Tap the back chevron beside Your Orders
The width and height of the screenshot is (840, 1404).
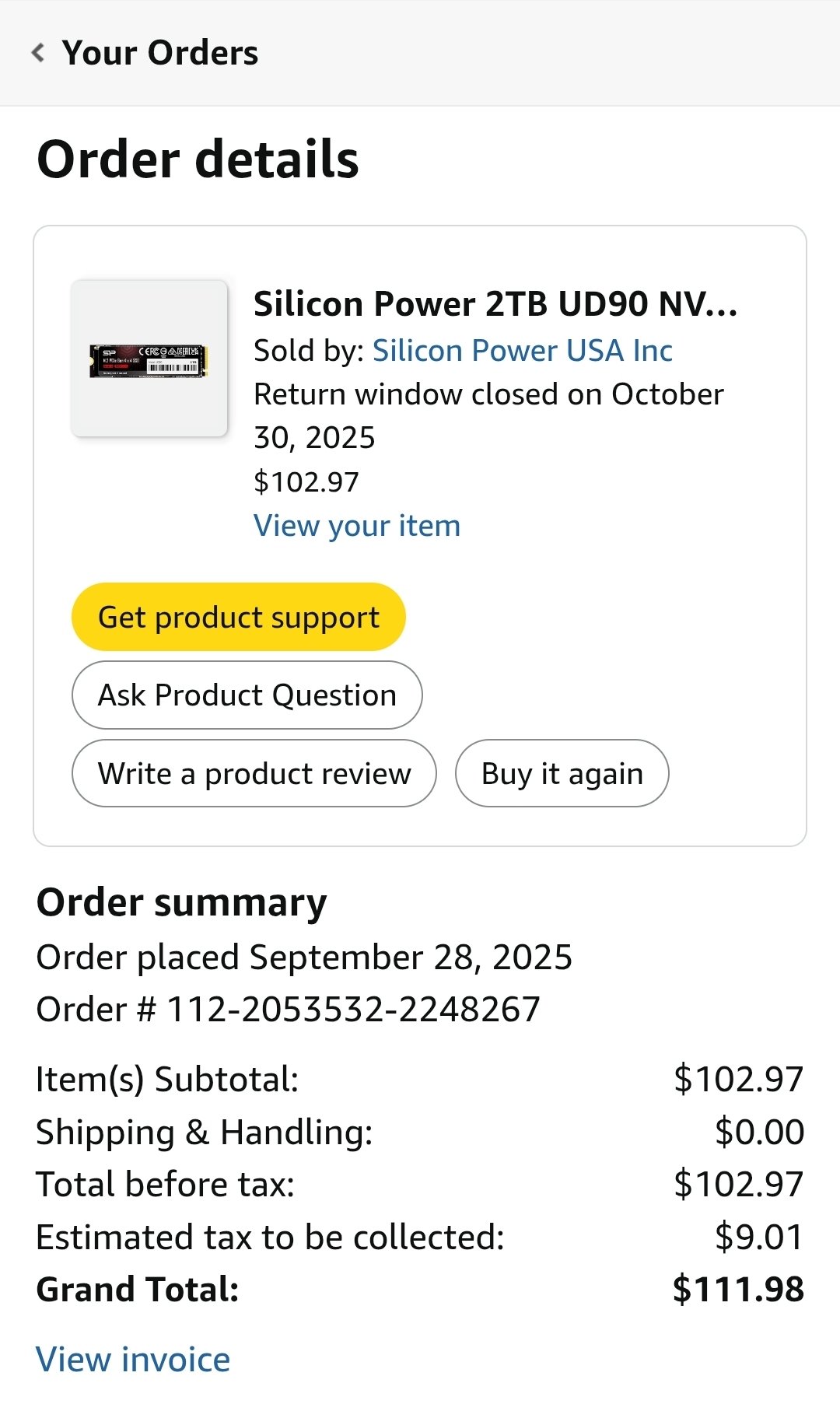(x=37, y=53)
